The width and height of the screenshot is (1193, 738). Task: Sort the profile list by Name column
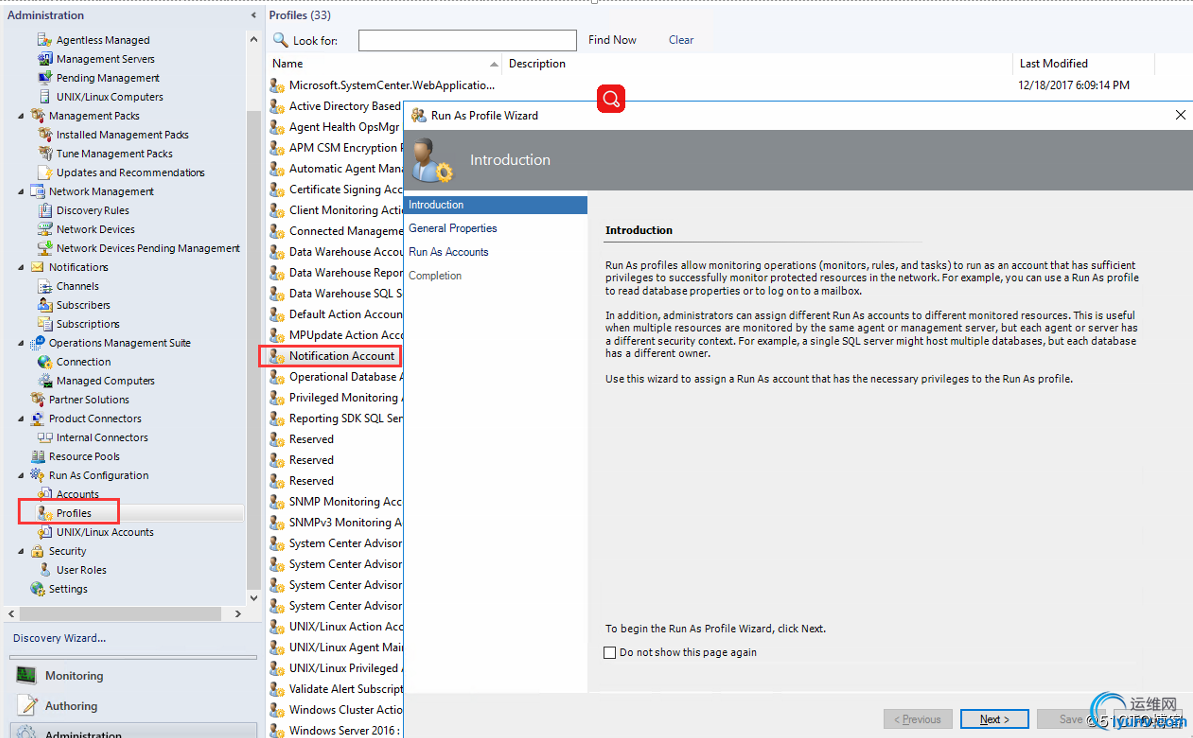[x=385, y=64]
